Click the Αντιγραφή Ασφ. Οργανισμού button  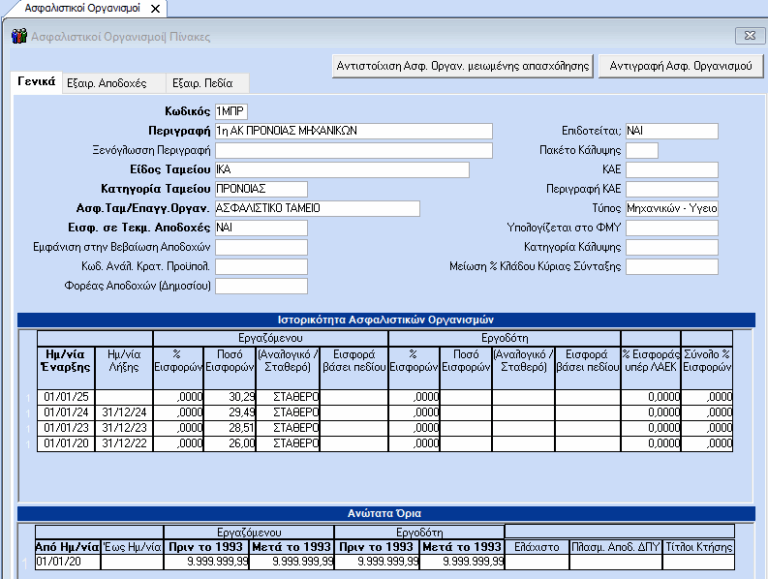tap(681, 66)
